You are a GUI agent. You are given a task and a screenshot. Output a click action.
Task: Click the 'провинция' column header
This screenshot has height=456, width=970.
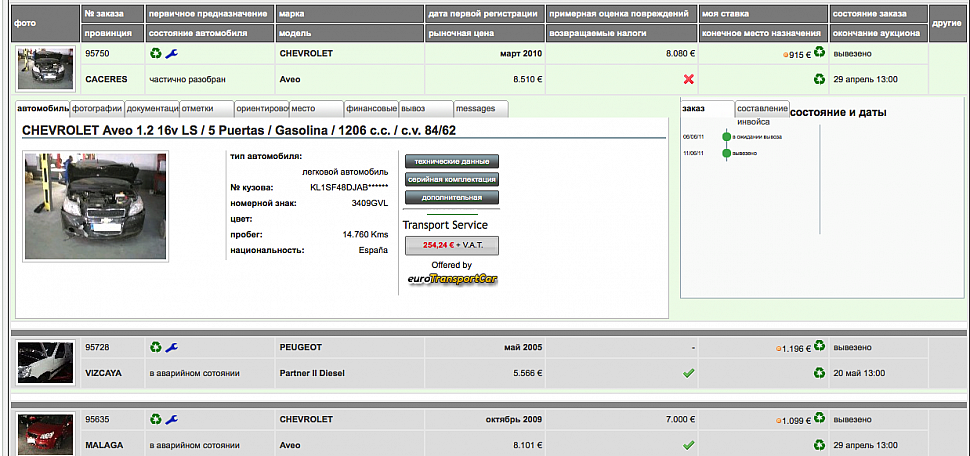click(112, 33)
